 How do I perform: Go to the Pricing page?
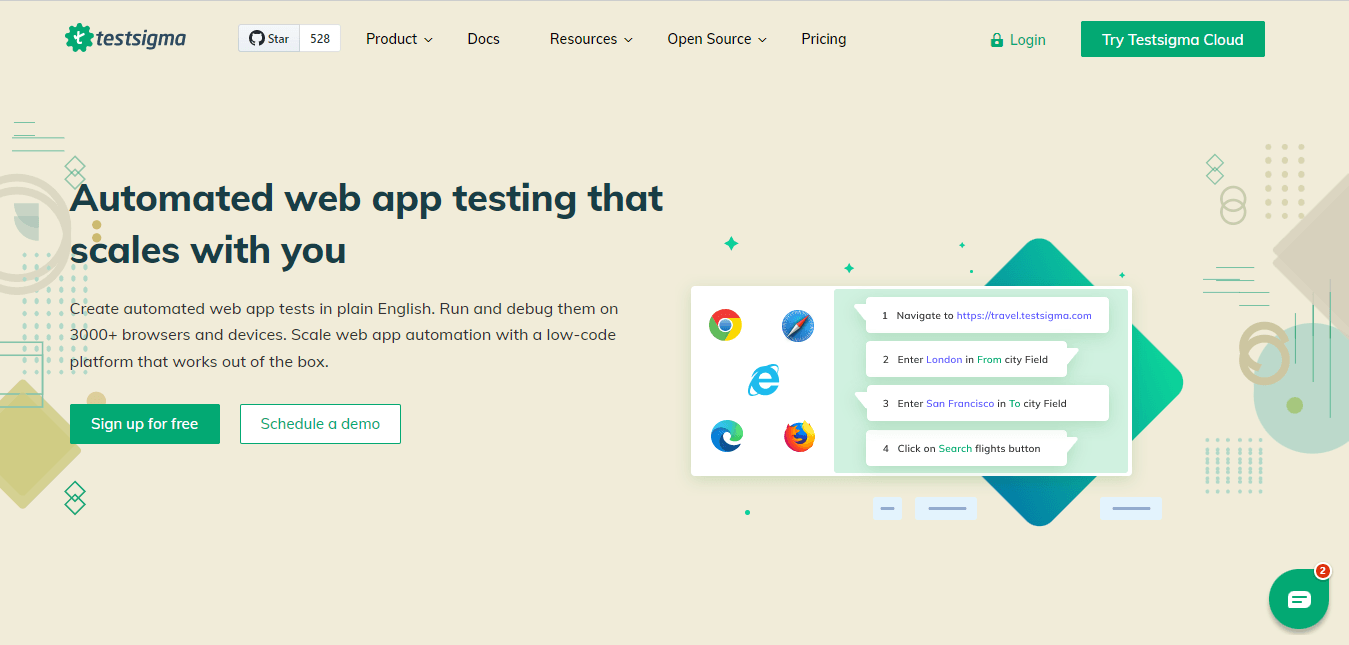(823, 39)
